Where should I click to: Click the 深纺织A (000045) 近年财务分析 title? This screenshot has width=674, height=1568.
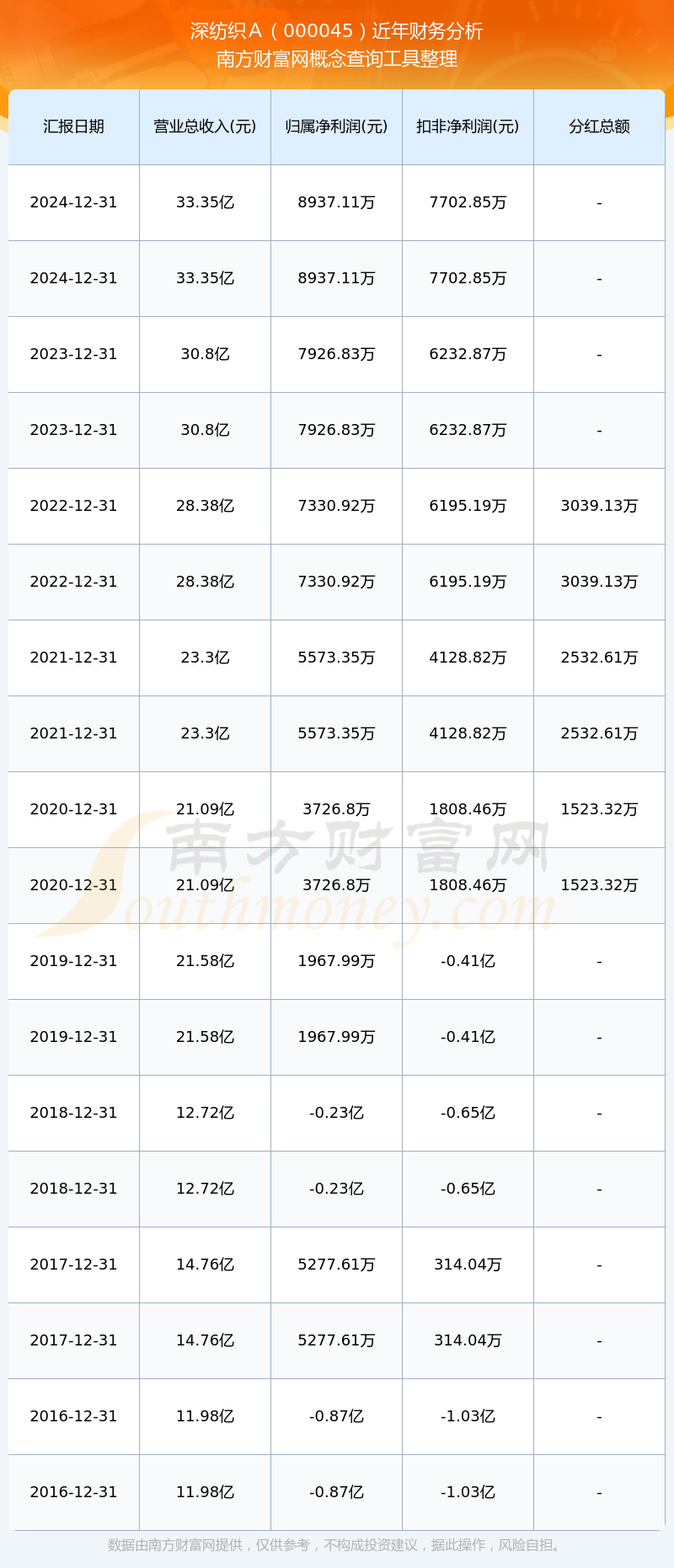click(x=337, y=31)
